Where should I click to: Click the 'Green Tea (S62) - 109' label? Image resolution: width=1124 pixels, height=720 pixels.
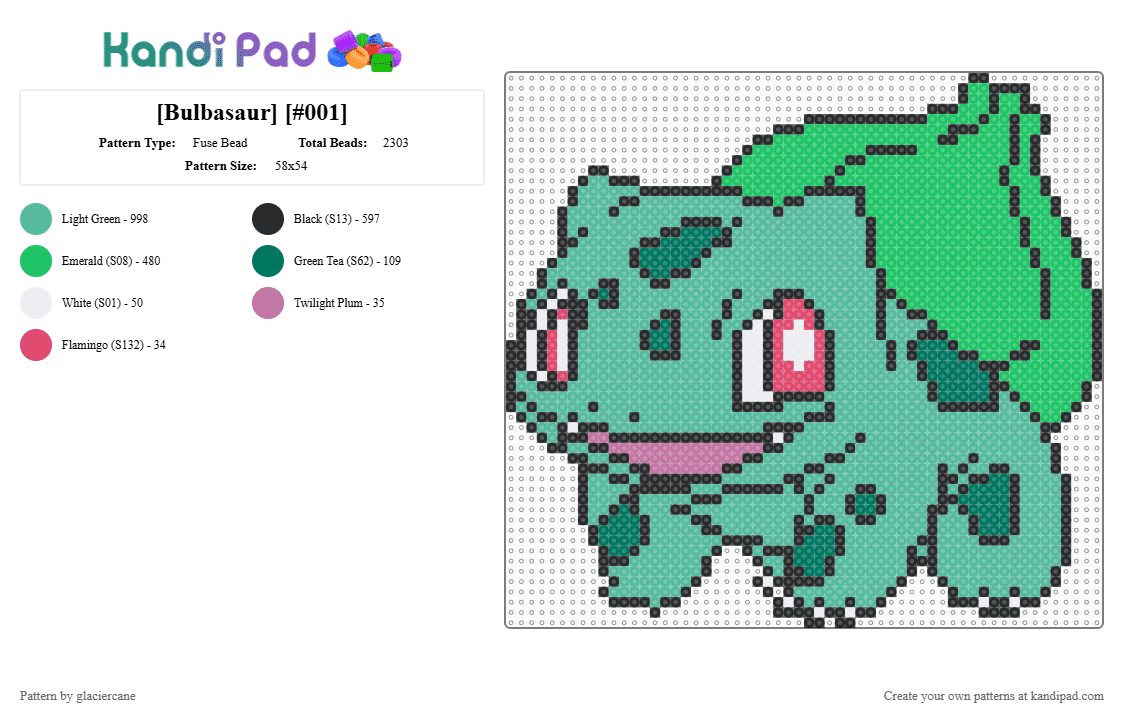(x=347, y=261)
